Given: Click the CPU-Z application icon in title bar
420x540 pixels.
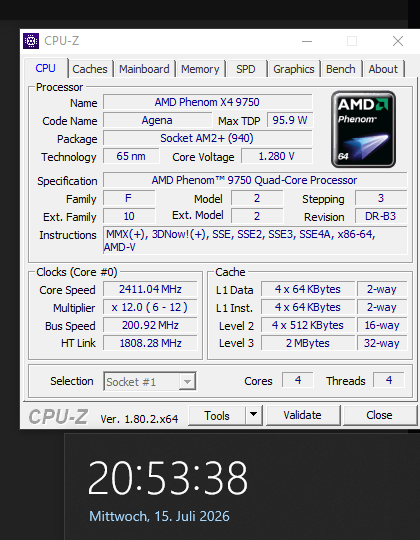Looking at the screenshot, I should [31, 41].
